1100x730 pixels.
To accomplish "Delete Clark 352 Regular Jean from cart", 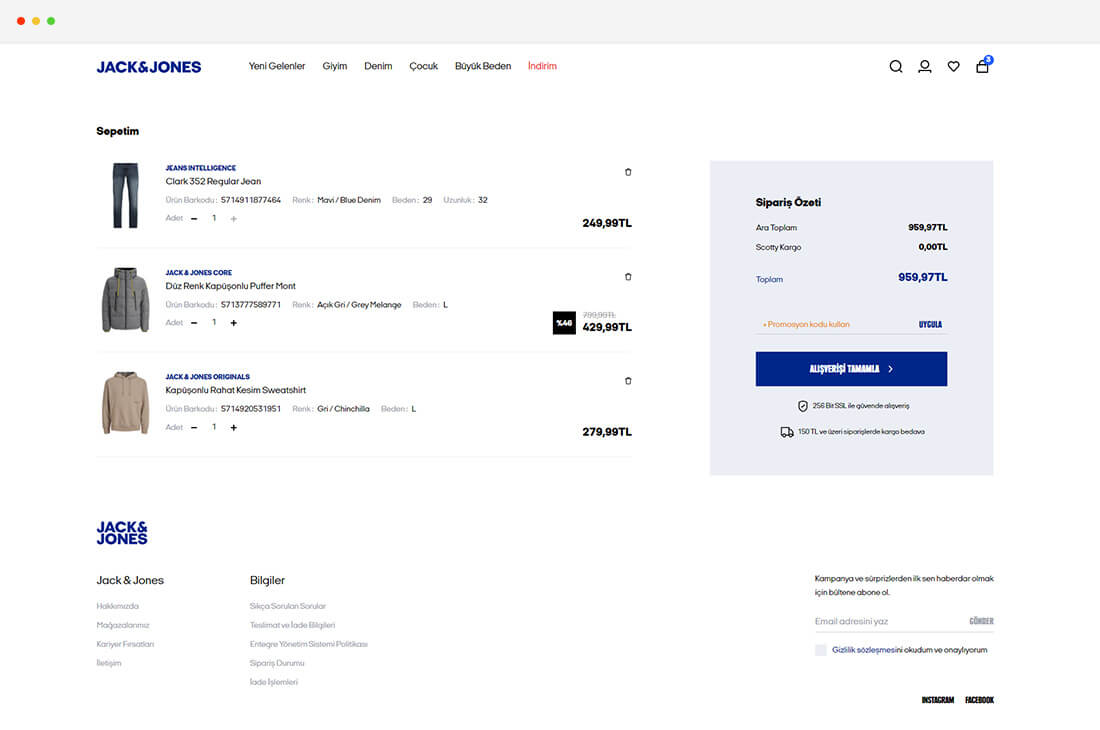I will (628, 172).
